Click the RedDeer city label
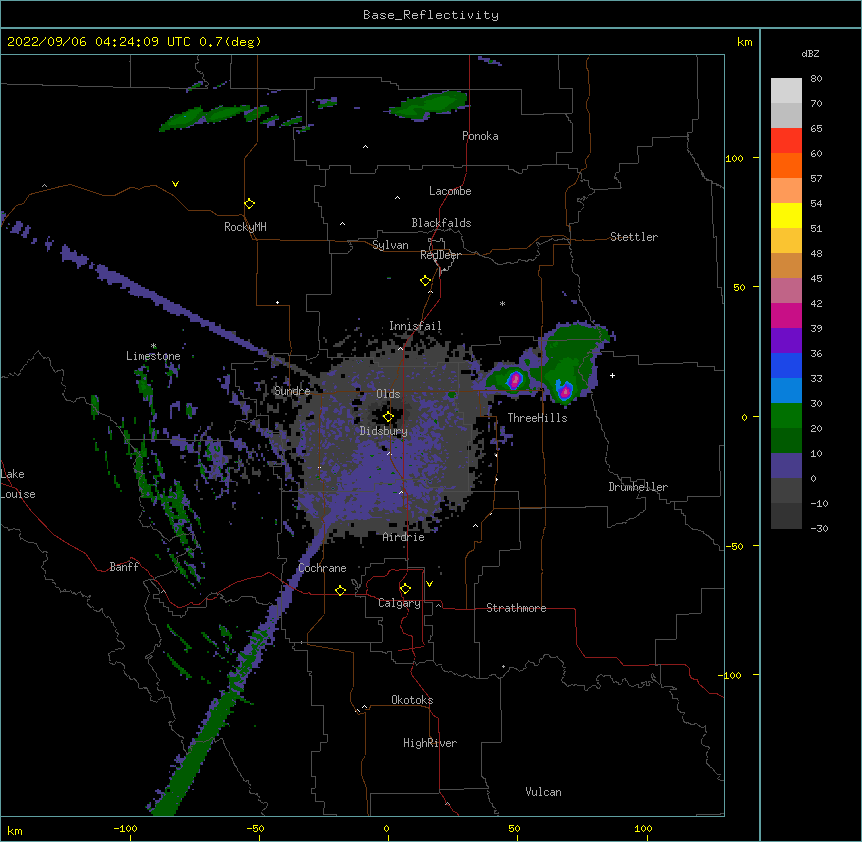 [440, 255]
